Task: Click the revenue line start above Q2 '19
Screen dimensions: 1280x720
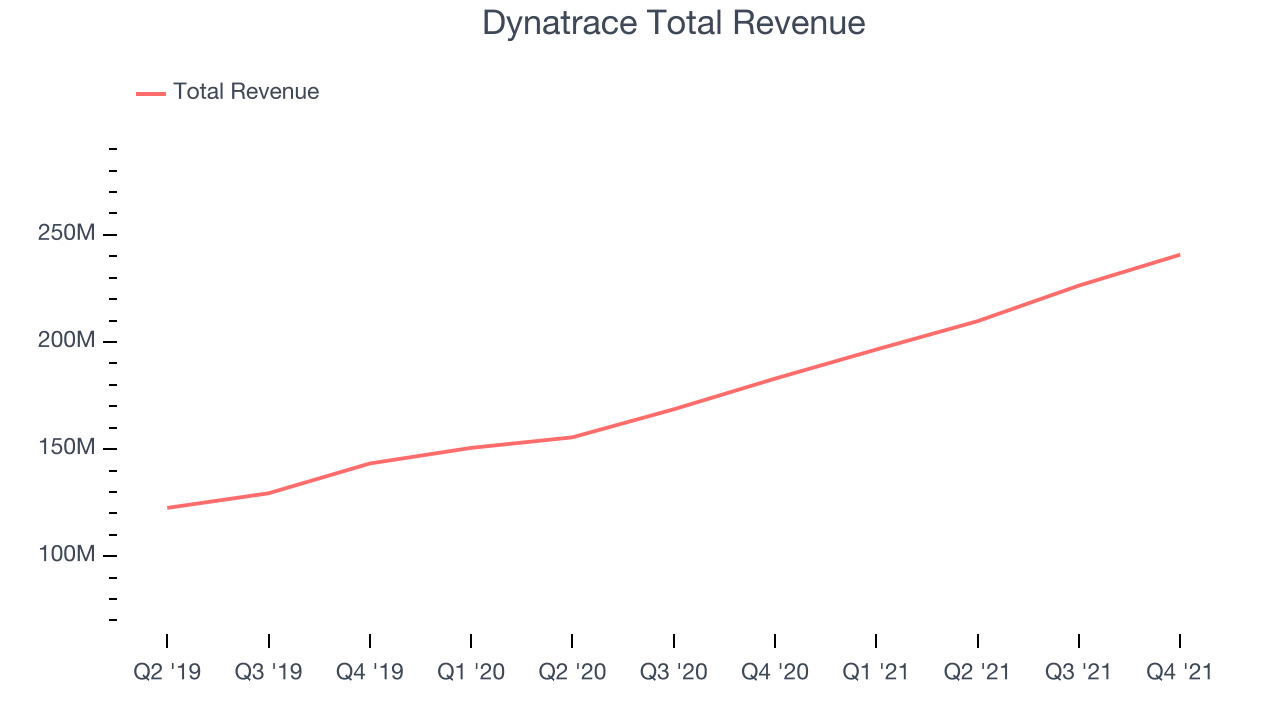Action: pos(167,508)
